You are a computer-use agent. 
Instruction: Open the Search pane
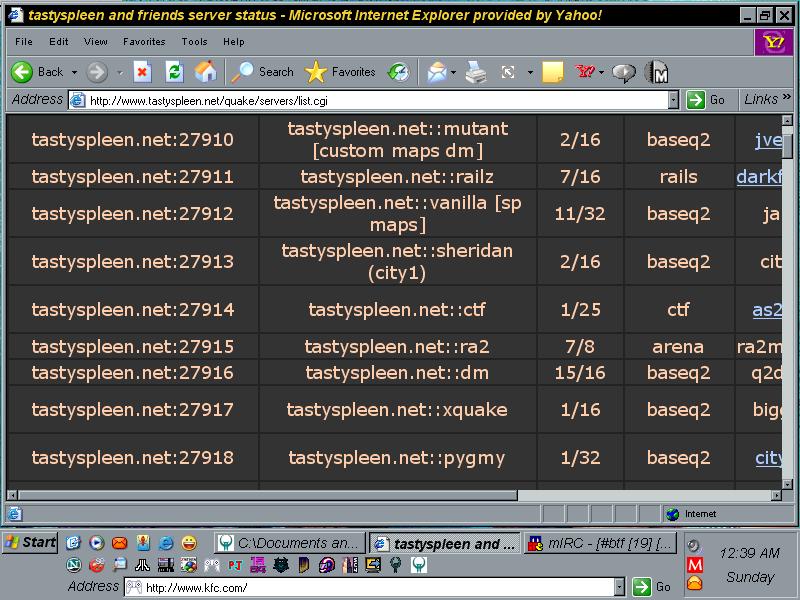coord(262,72)
